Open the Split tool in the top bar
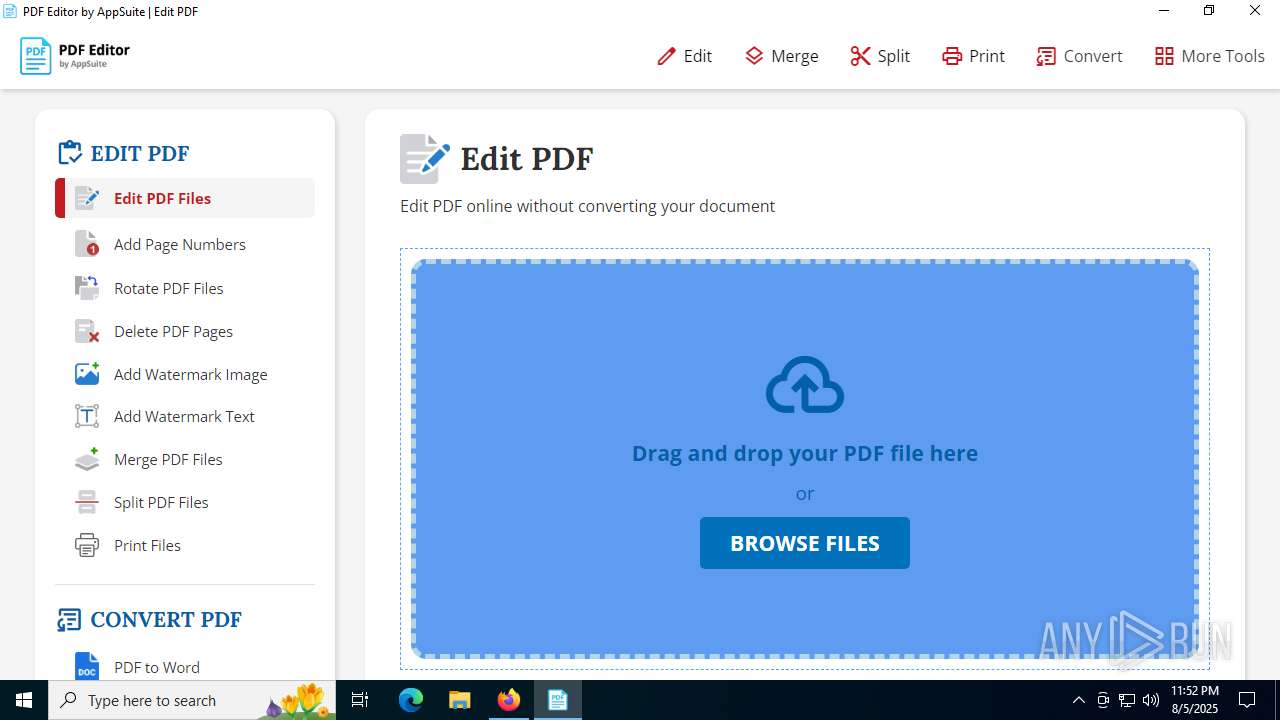This screenshot has height=720, width=1280. pyautogui.click(x=880, y=56)
